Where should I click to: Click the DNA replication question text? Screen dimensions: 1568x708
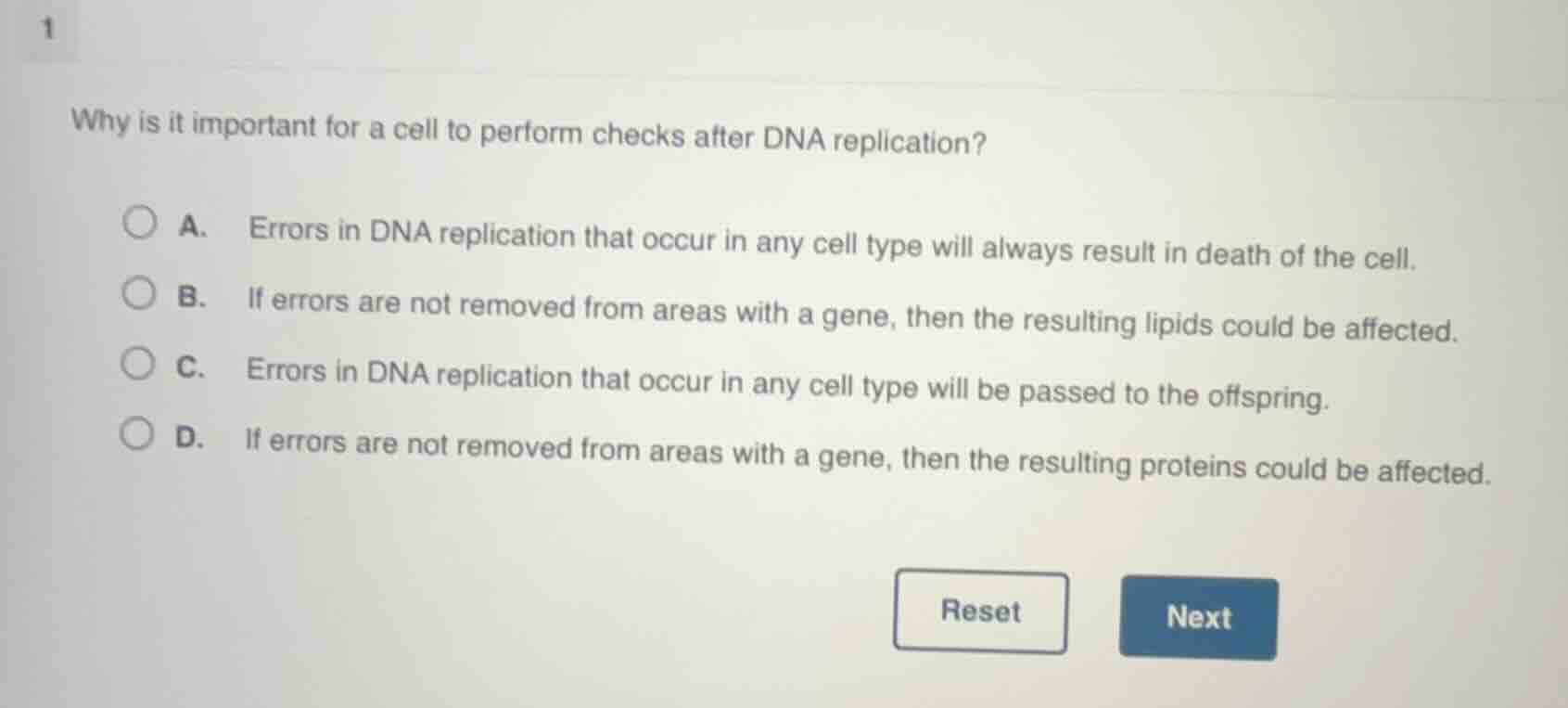527,130
